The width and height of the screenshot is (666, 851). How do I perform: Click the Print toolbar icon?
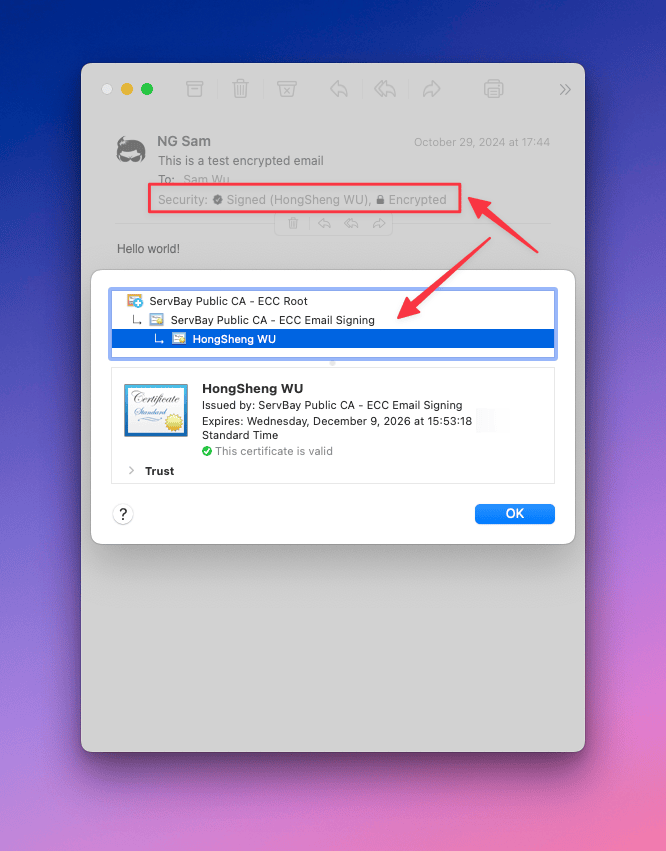pos(493,88)
